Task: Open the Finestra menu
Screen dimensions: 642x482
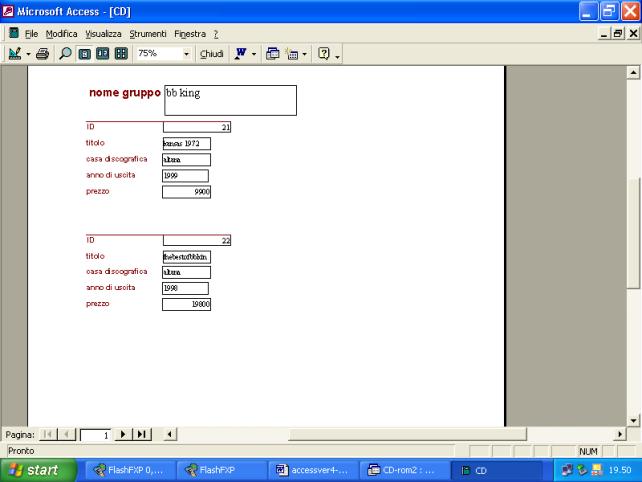Action: tap(190, 34)
